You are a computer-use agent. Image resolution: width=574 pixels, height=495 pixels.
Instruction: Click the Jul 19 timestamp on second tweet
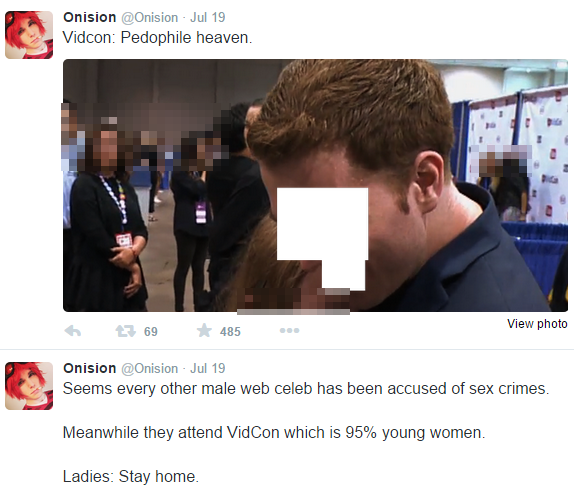click(208, 369)
